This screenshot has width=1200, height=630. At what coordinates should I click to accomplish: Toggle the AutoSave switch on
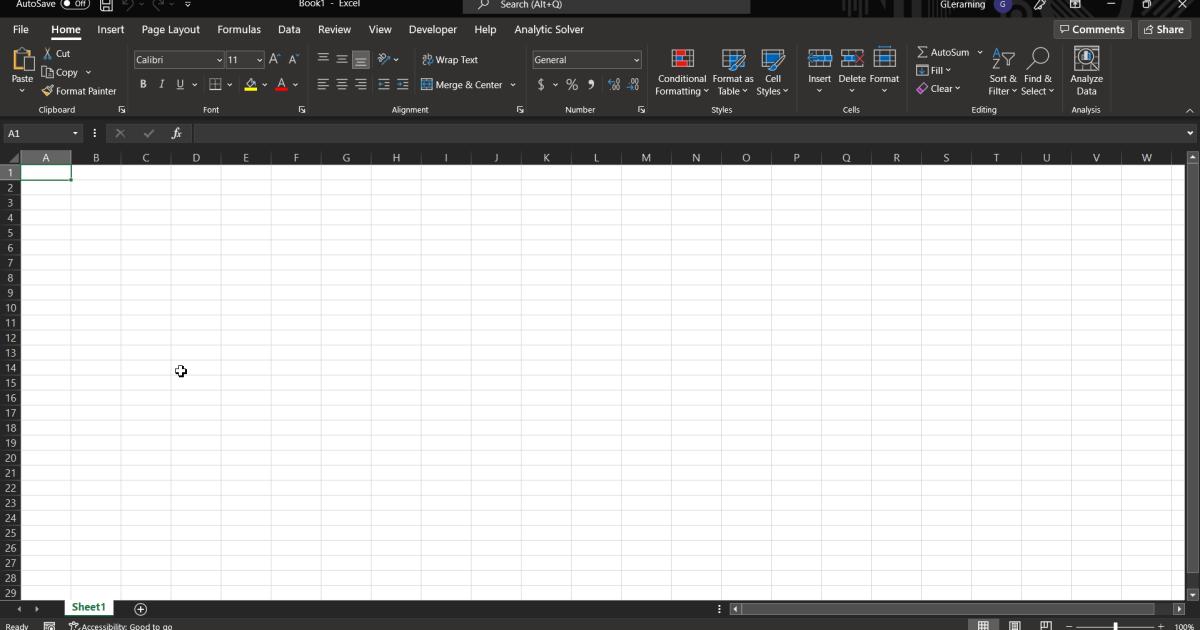[x=70, y=4]
